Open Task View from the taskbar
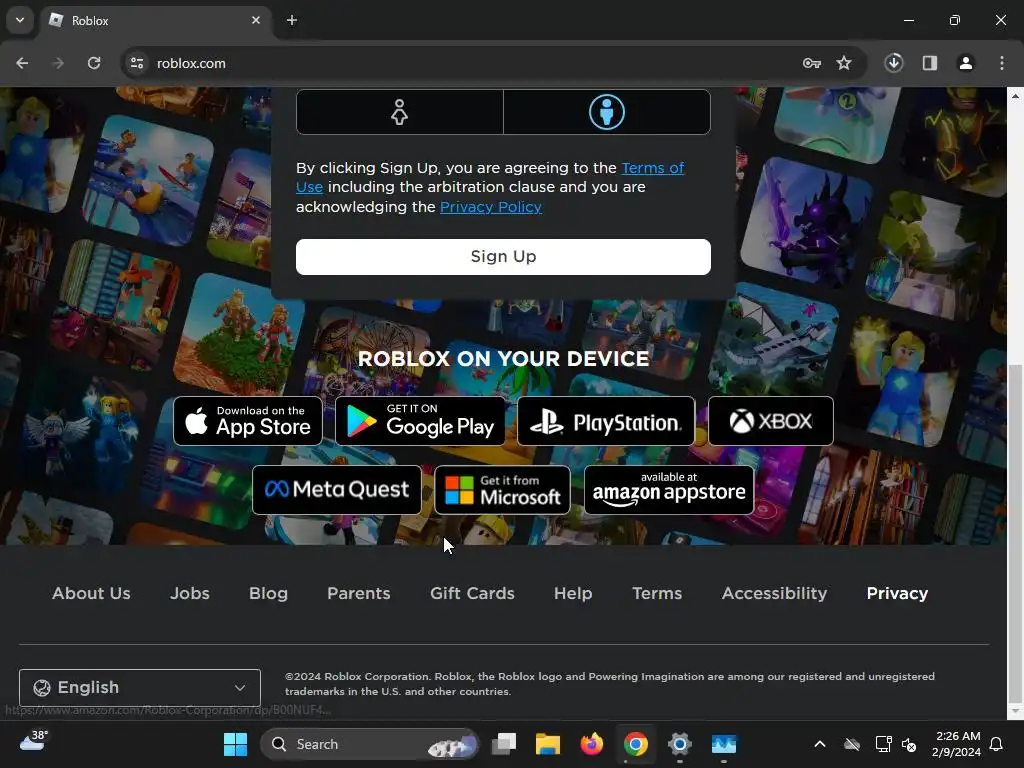The width and height of the screenshot is (1024, 768). point(504,744)
